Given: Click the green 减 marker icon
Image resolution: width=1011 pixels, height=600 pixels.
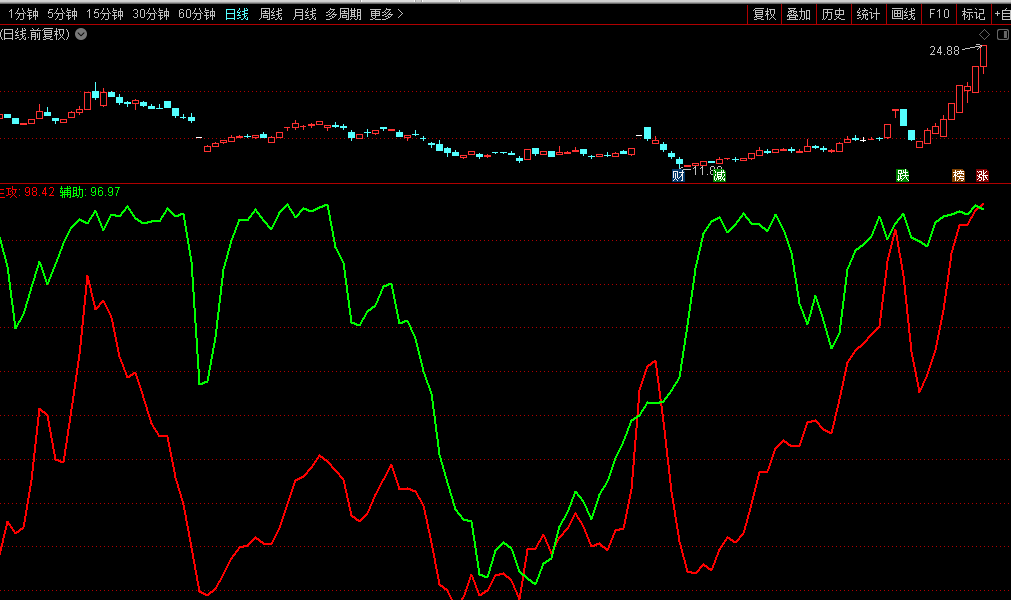Looking at the screenshot, I should 718,176.
